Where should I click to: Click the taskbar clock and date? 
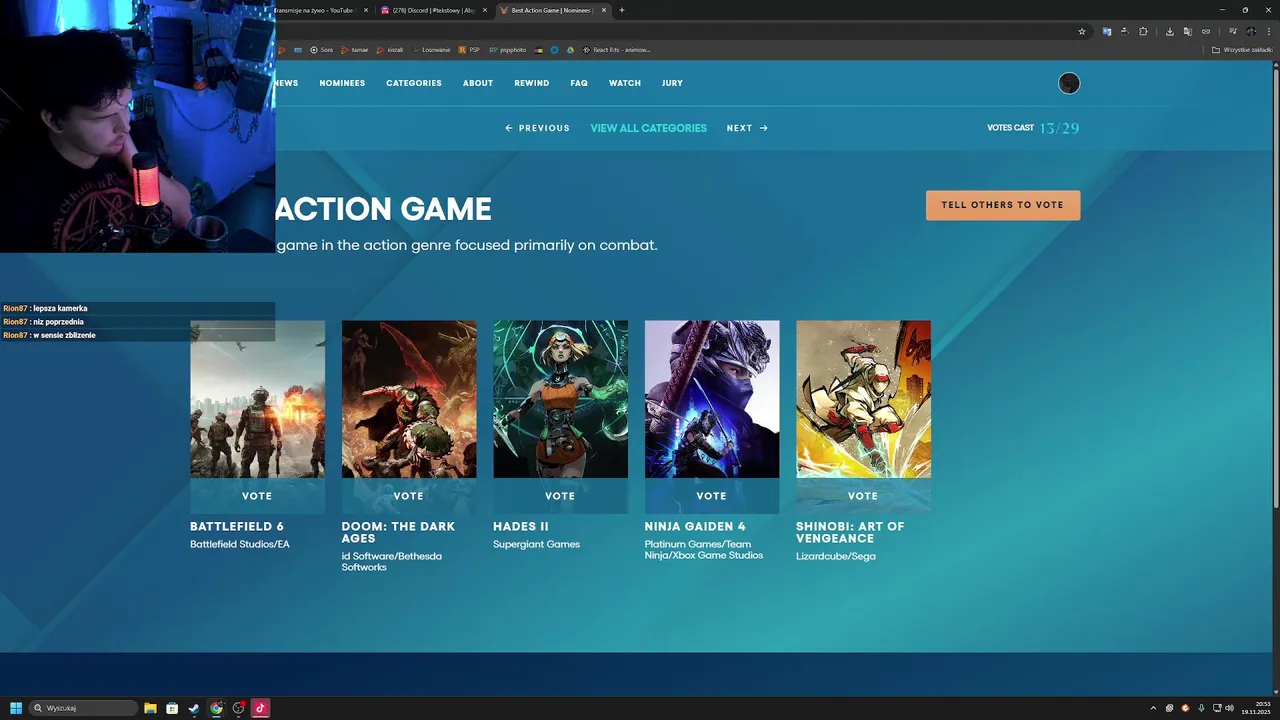[x=1256, y=708]
